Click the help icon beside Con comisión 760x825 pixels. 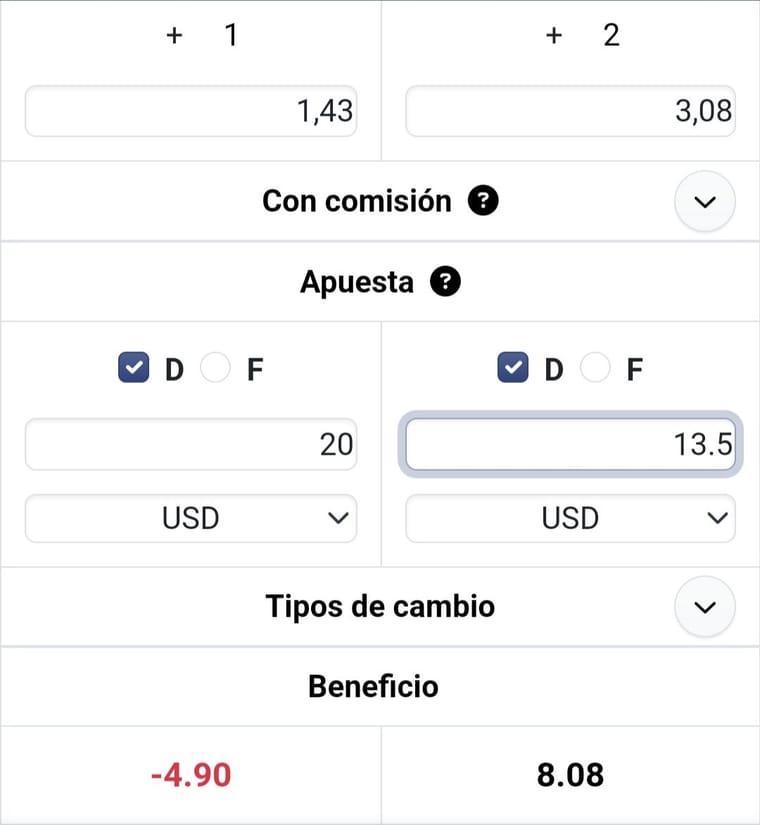[483, 201]
